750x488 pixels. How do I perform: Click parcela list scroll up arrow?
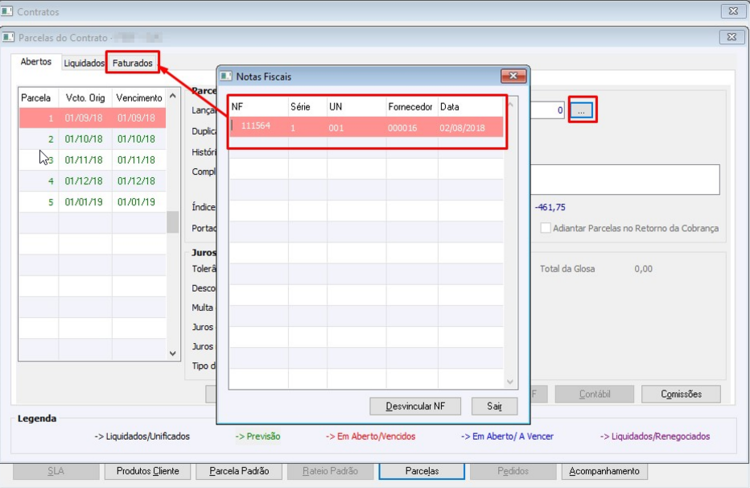173,97
